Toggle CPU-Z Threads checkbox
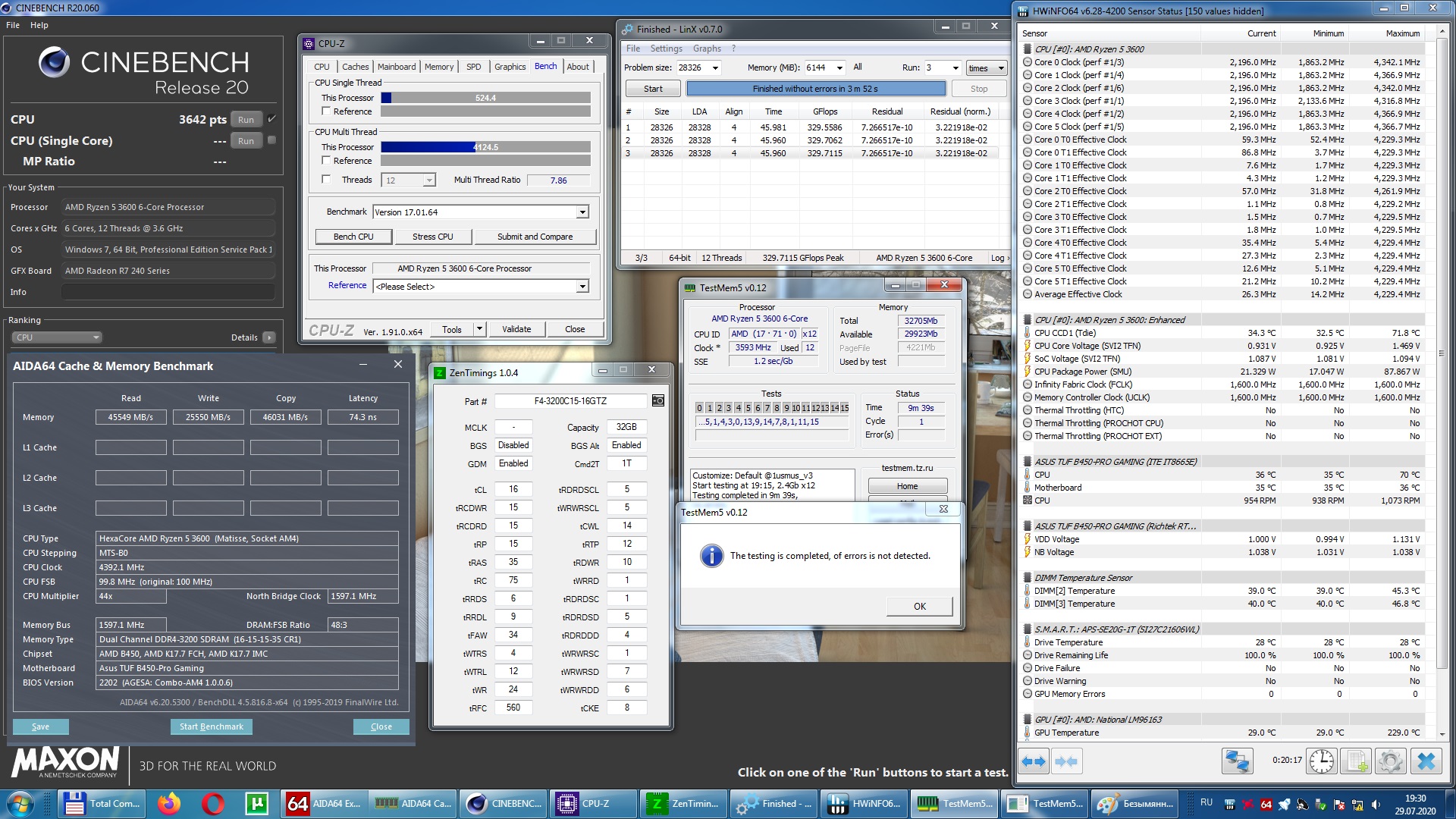 [326, 180]
